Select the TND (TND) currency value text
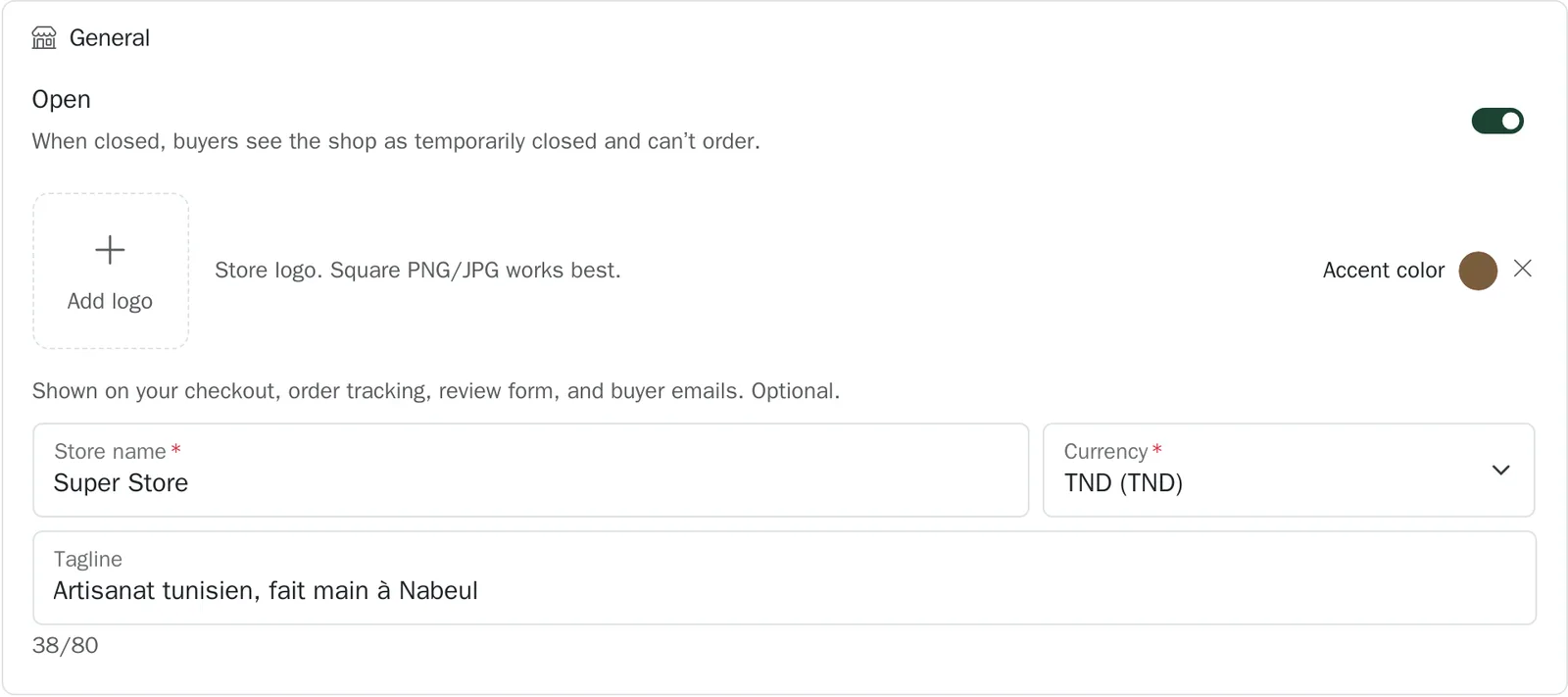Viewport: 1568px width, 697px height. coord(1123,483)
